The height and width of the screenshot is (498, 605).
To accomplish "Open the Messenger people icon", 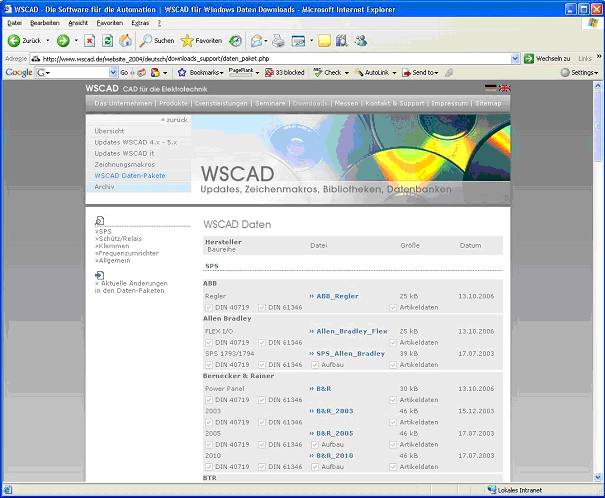I will coord(361,41).
